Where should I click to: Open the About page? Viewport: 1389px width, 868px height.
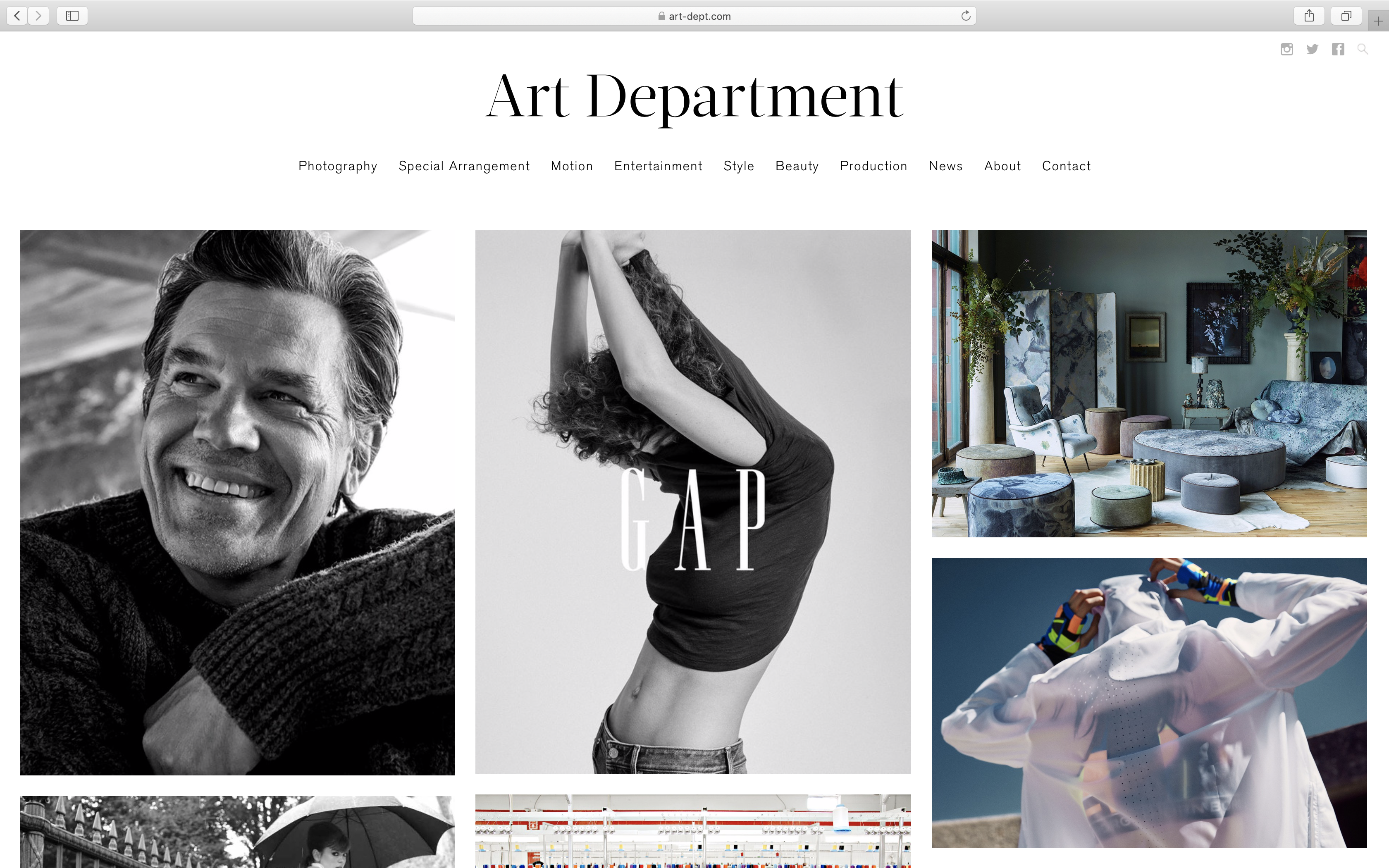click(x=1002, y=166)
